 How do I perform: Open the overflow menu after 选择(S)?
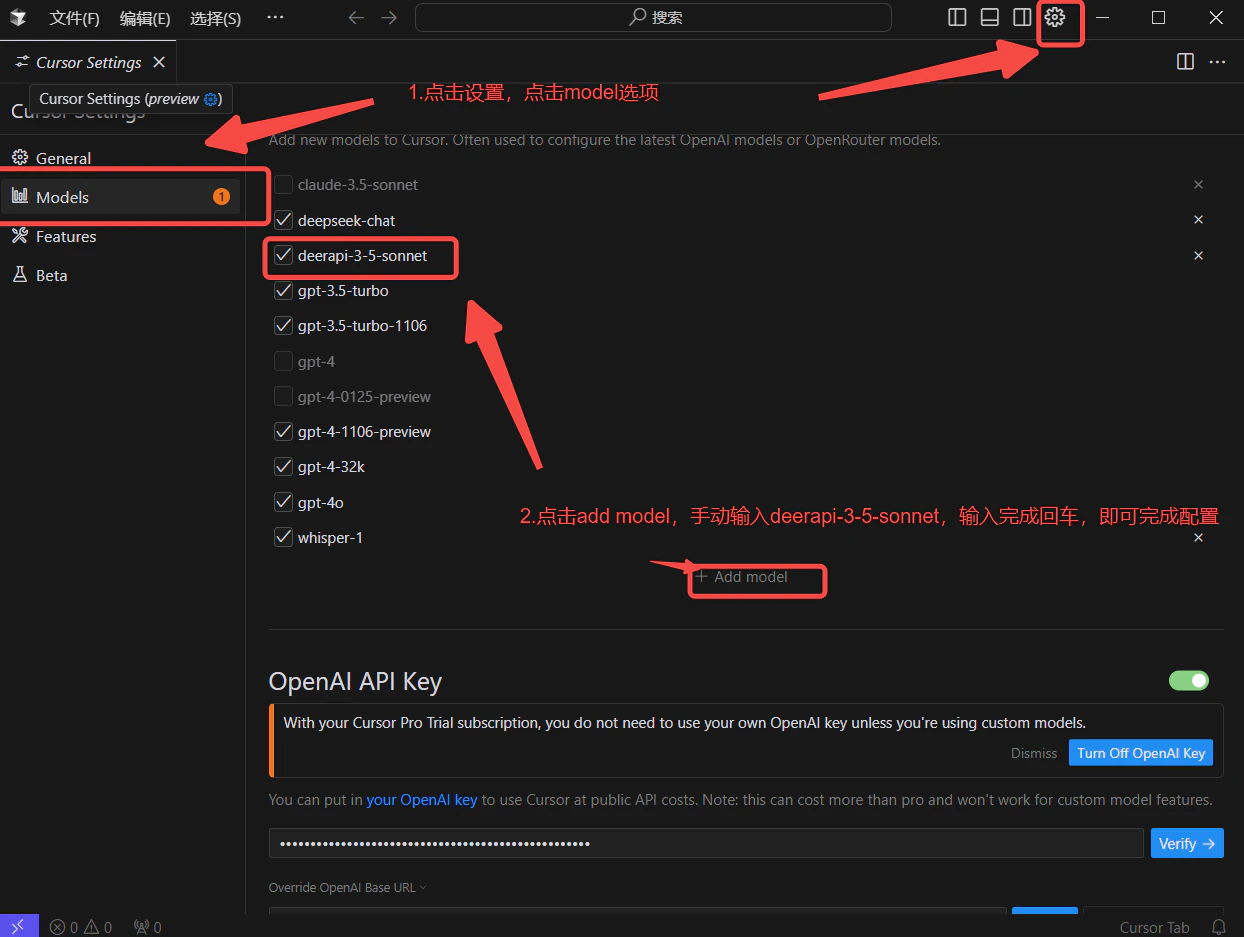pyautogui.click(x=276, y=18)
